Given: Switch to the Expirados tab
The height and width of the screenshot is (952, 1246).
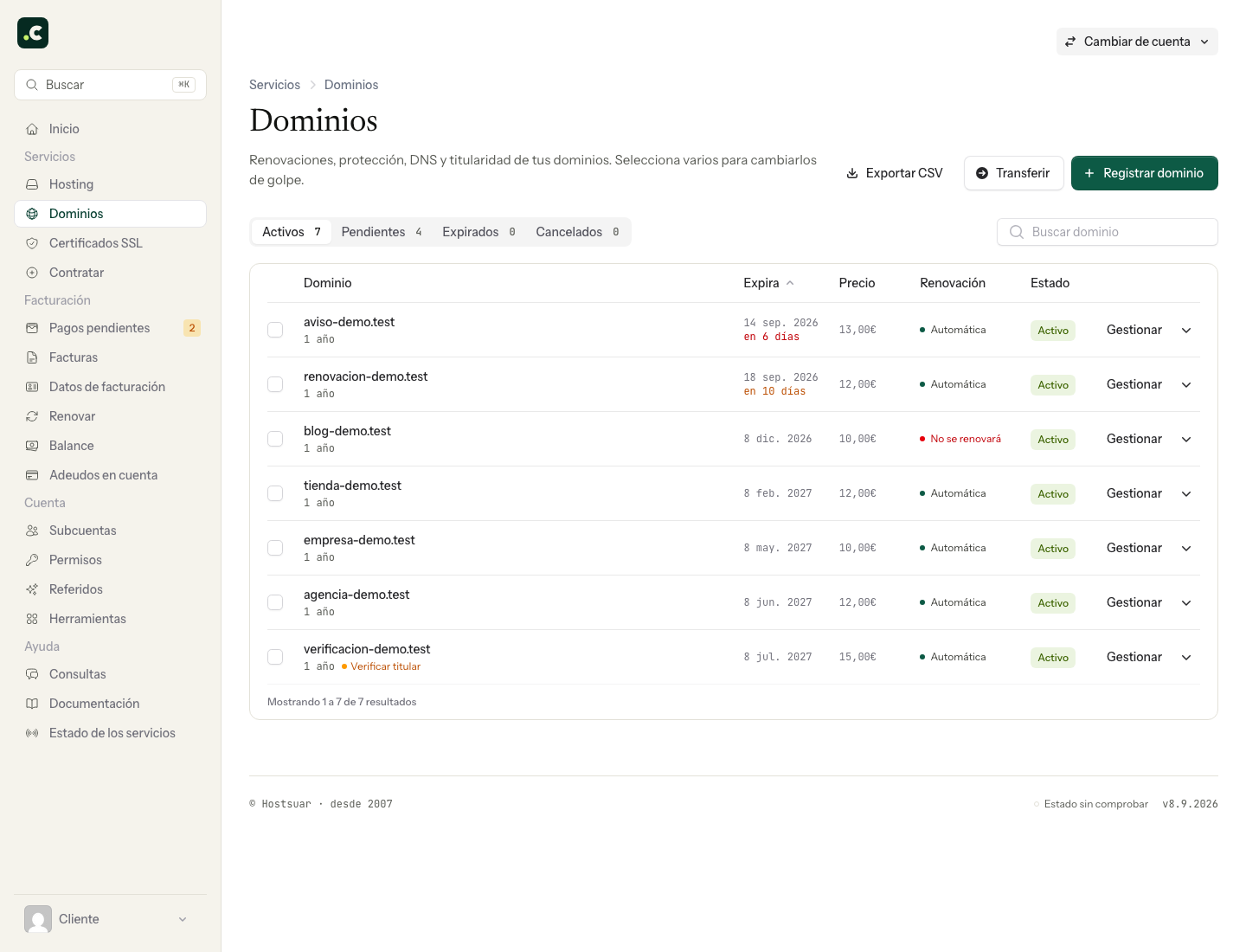Looking at the screenshot, I should pyautogui.click(x=478, y=232).
